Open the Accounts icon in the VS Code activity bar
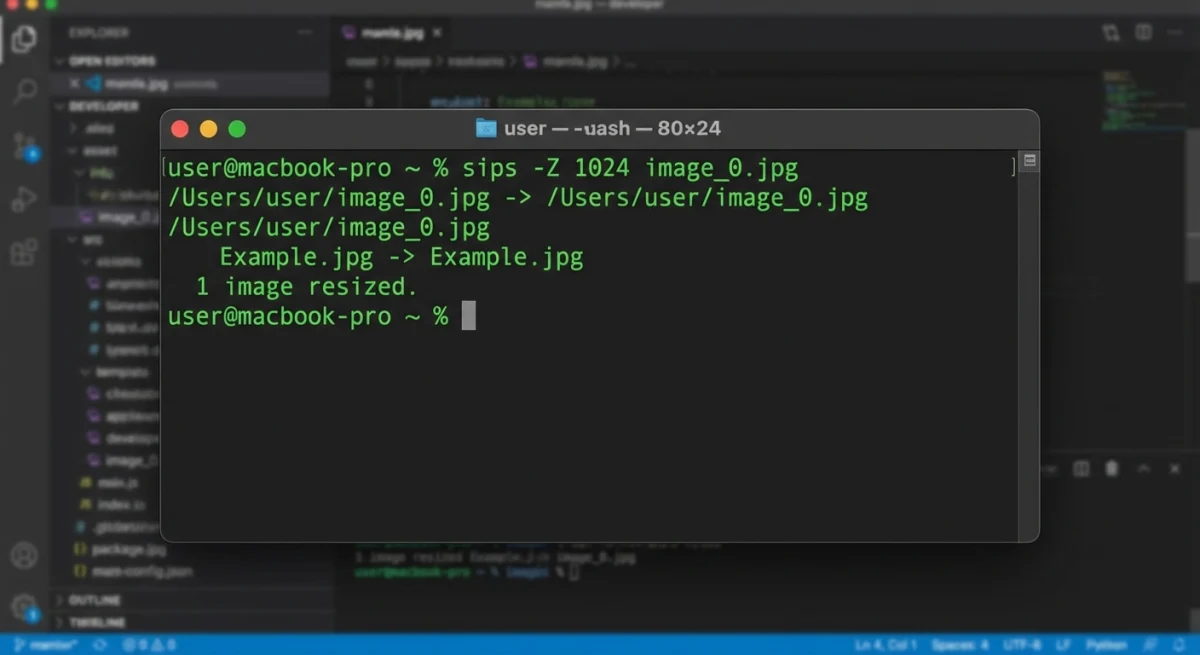 pyautogui.click(x=24, y=556)
